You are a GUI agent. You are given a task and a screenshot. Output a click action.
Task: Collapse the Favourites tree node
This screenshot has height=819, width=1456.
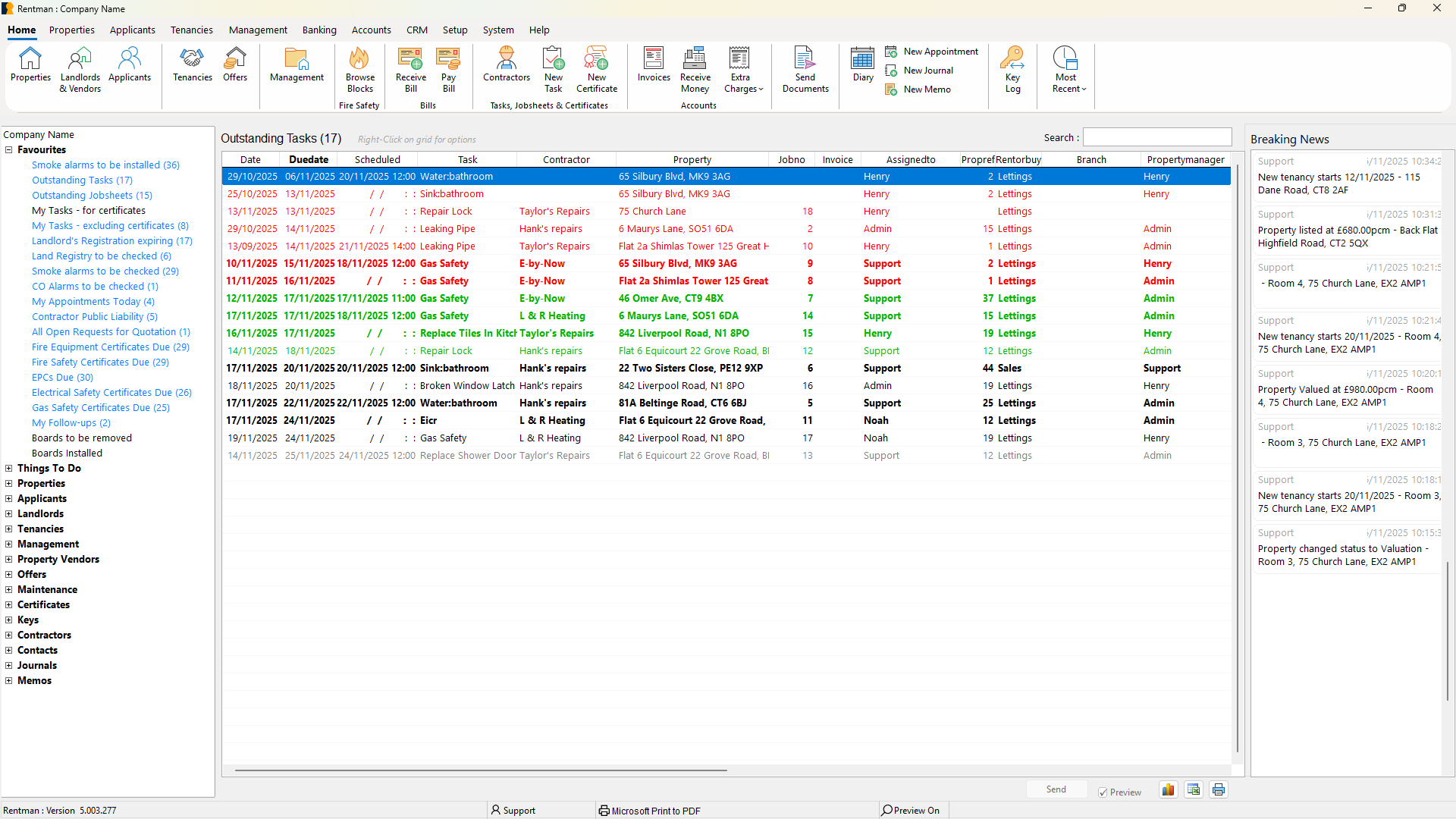(x=9, y=150)
